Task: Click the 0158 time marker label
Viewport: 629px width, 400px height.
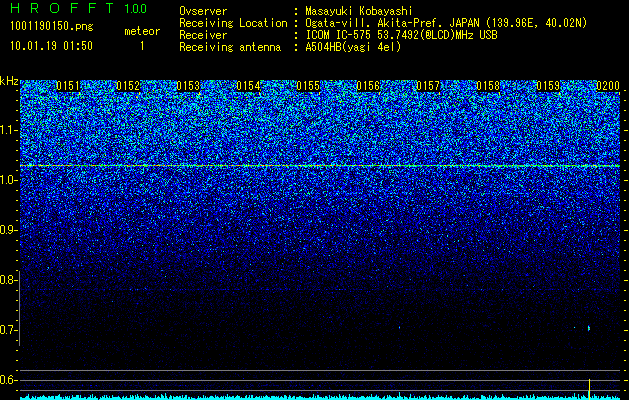Action: (488, 86)
